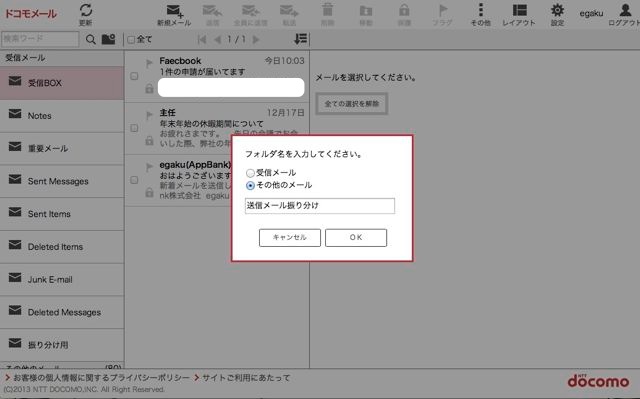Open the Junk E-mail folder
This screenshot has height=399, width=640.
[62, 279]
